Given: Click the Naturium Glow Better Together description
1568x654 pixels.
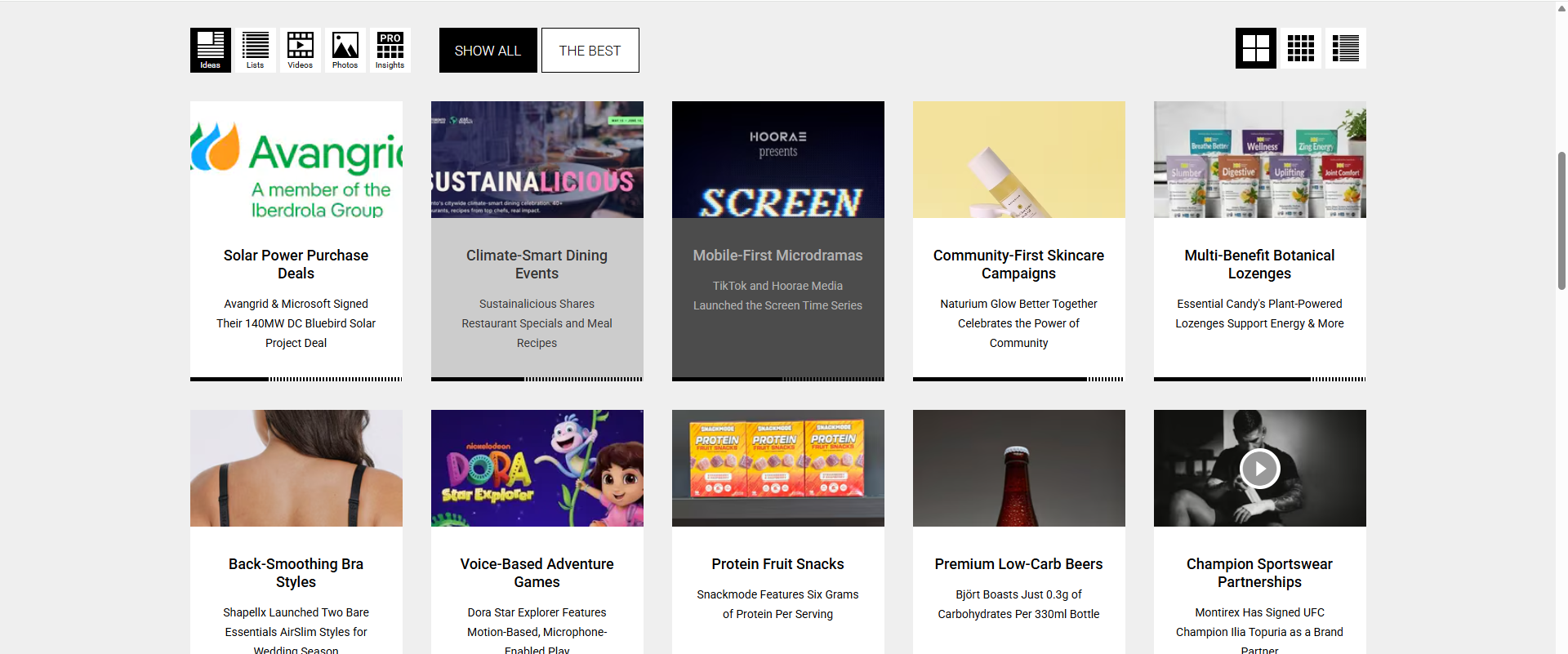Looking at the screenshot, I should click(x=1019, y=323).
